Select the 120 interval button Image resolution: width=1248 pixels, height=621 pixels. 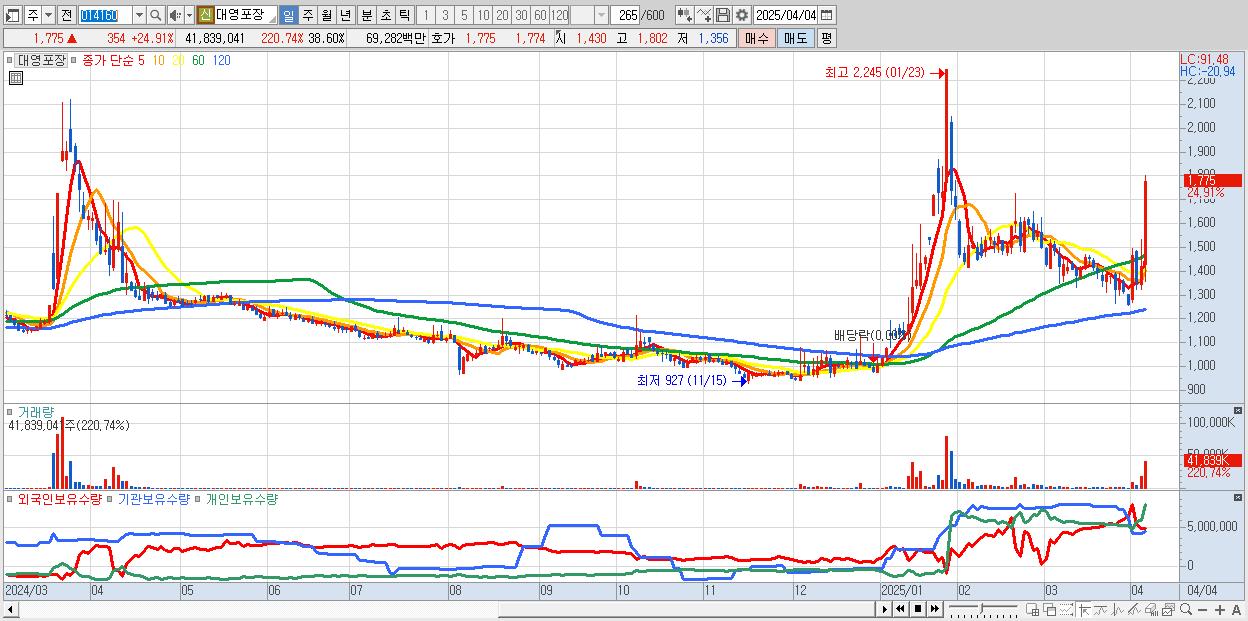[x=560, y=16]
